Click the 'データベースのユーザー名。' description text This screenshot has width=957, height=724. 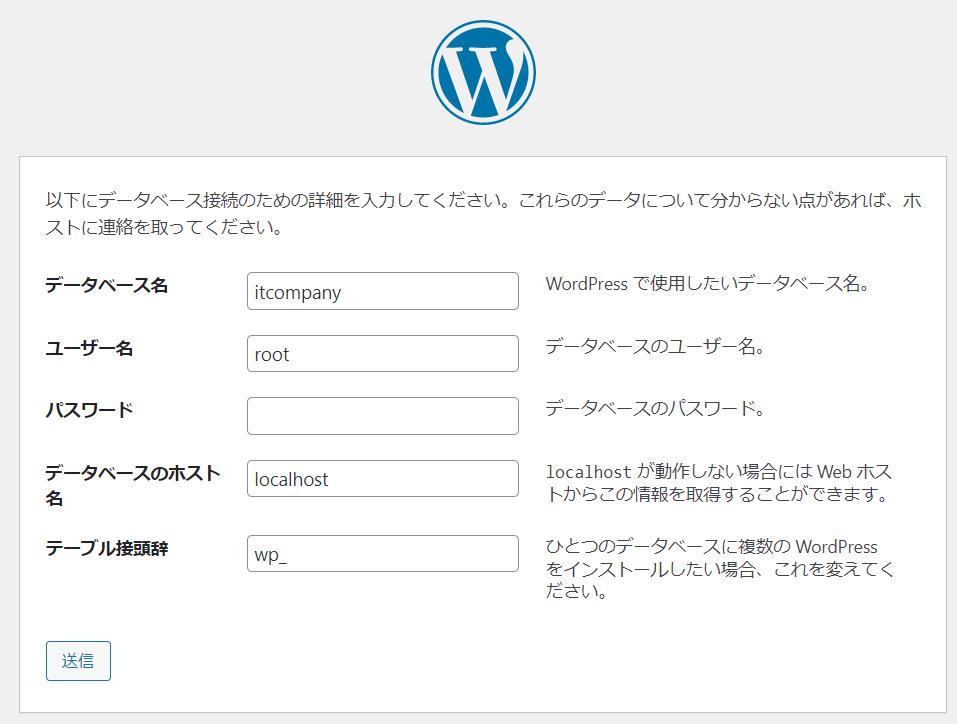click(655, 347)
